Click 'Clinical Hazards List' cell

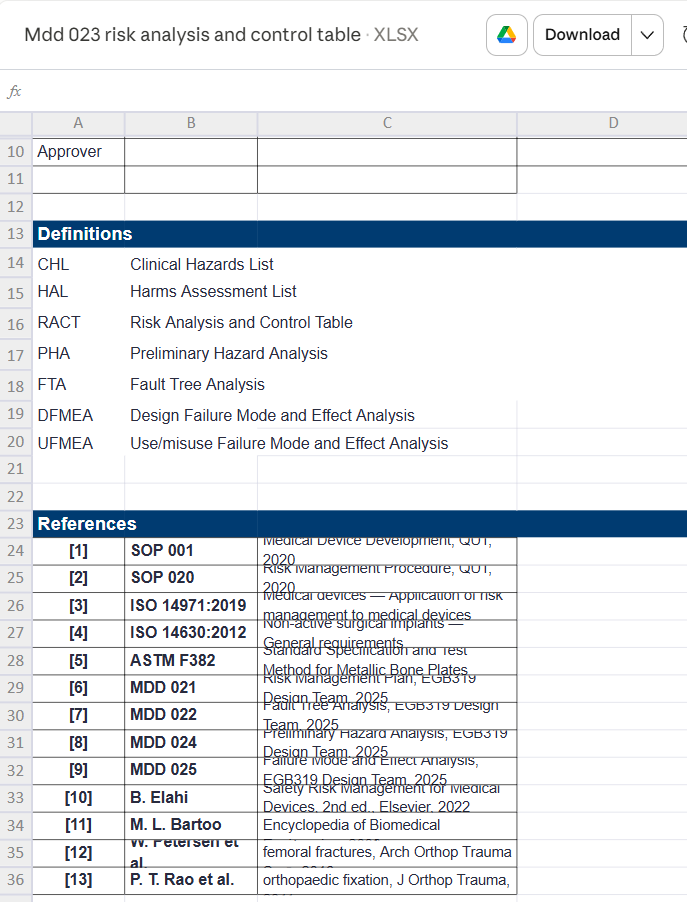[x=201, y=264]
